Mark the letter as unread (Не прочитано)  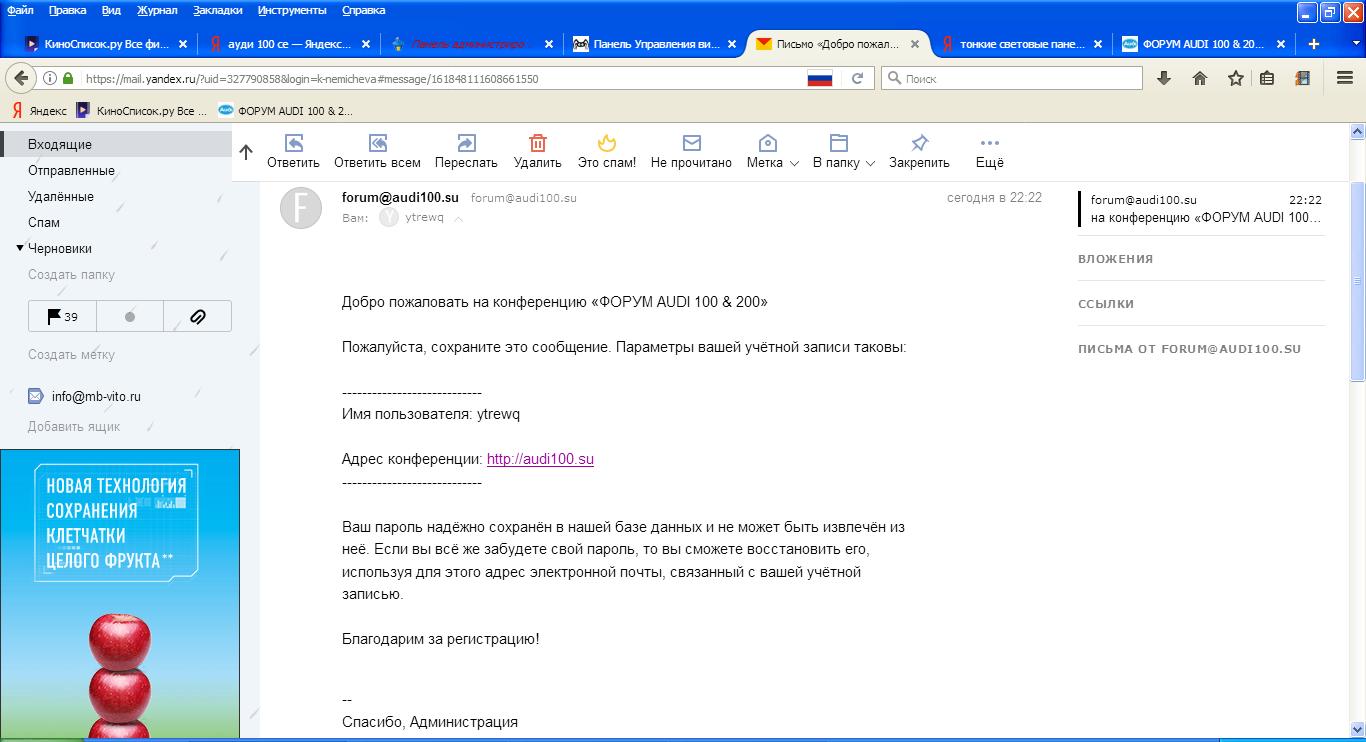coord(691,143)
